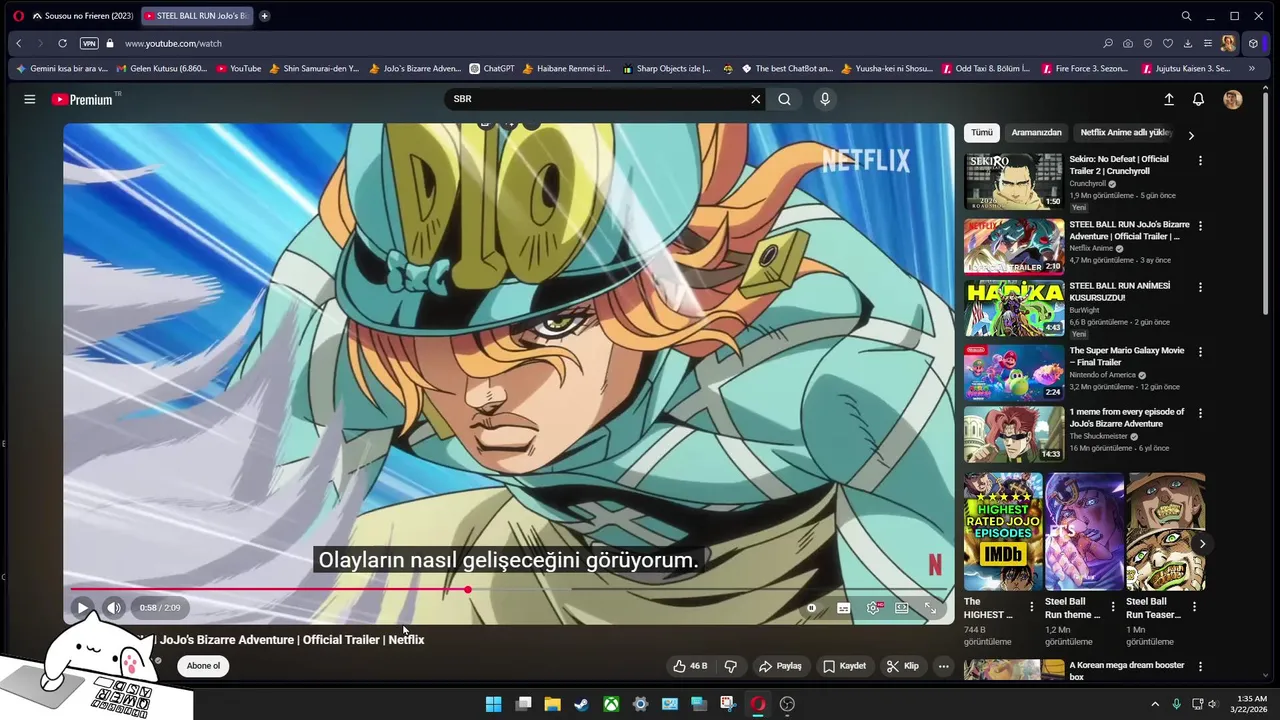Like the video with the thumbs-up button
The width and height of the screenshot is (1280, 720).
pyautogui.click(x=690, y=666)
